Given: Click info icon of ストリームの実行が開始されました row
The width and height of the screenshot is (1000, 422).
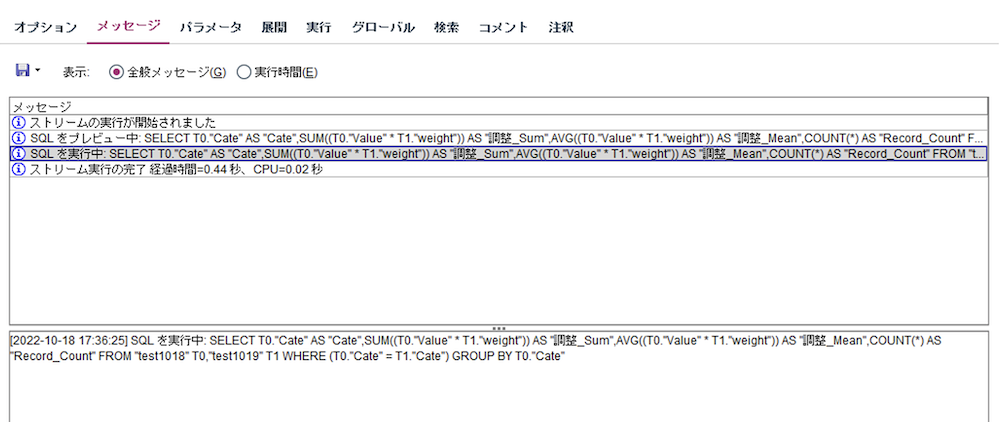Looking at the screenshot, I should point(18,122).
